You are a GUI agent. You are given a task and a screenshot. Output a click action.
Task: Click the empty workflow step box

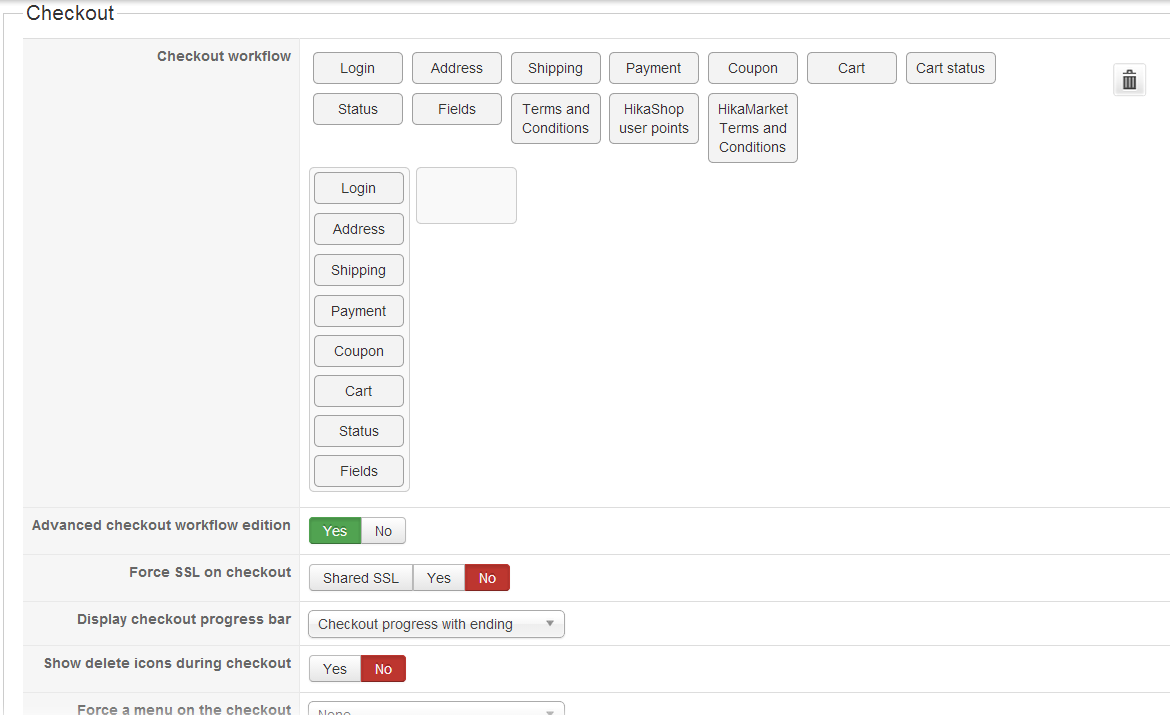click(x=466, y=195)
